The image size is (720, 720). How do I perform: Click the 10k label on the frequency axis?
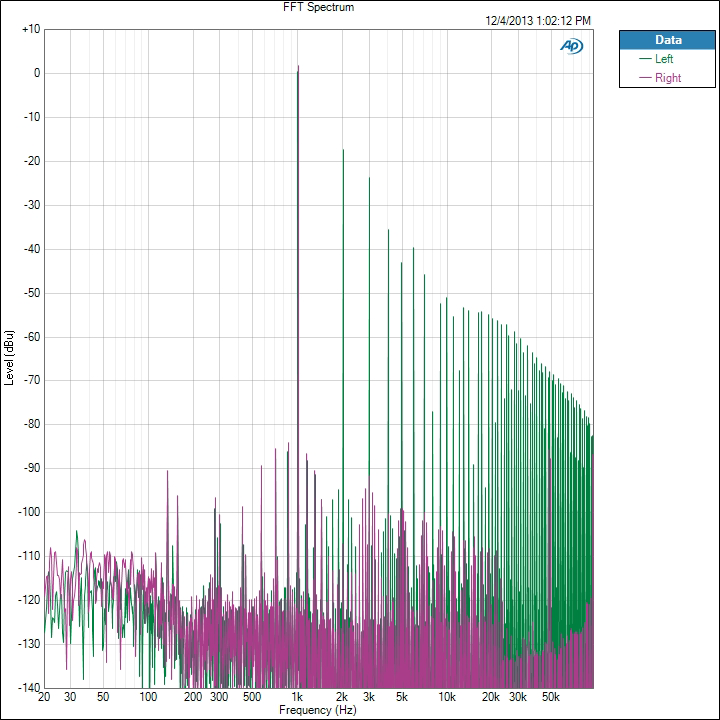coord(447,697)
